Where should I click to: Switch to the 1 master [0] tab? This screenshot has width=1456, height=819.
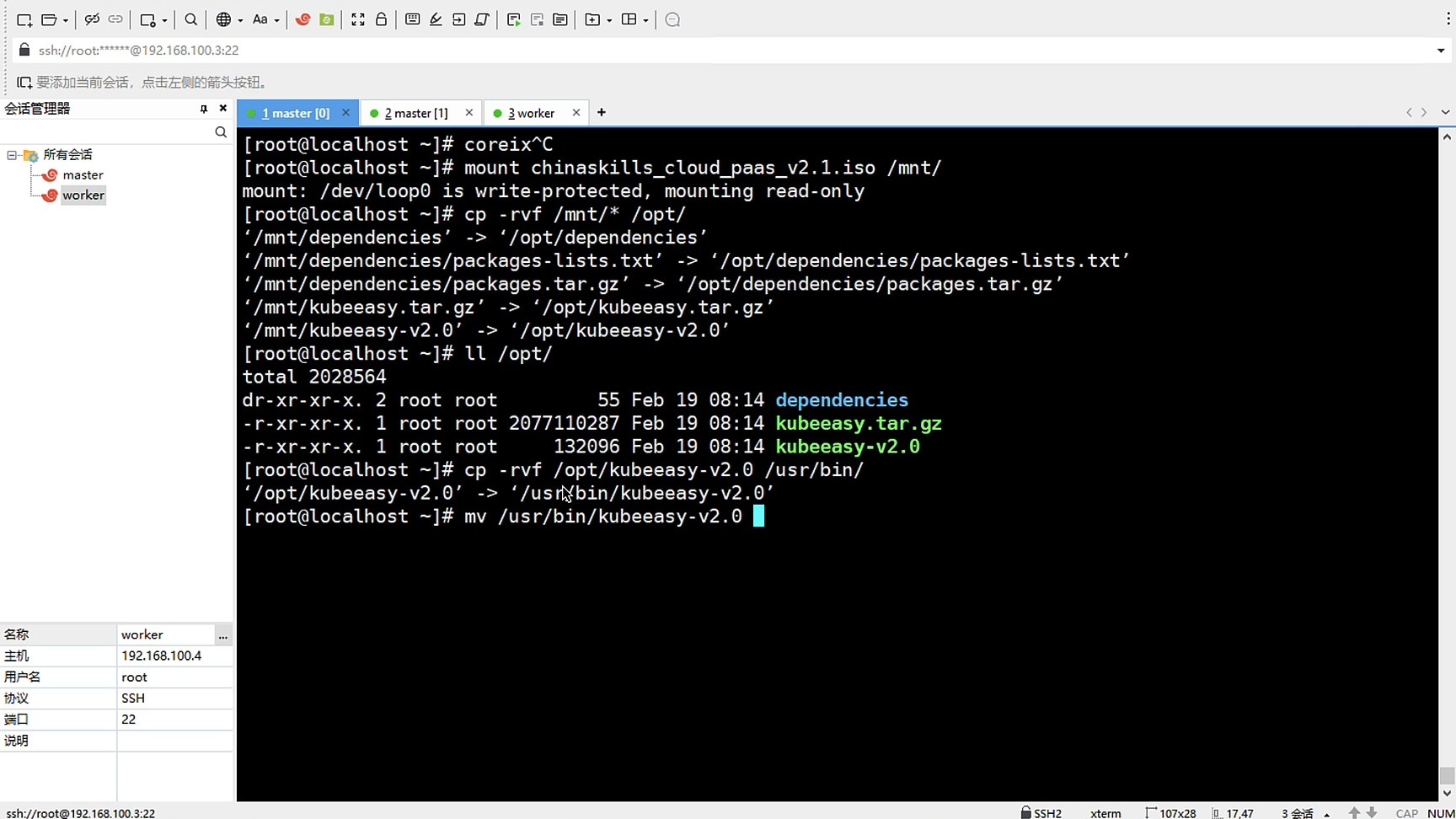click(x=295, y=113)
